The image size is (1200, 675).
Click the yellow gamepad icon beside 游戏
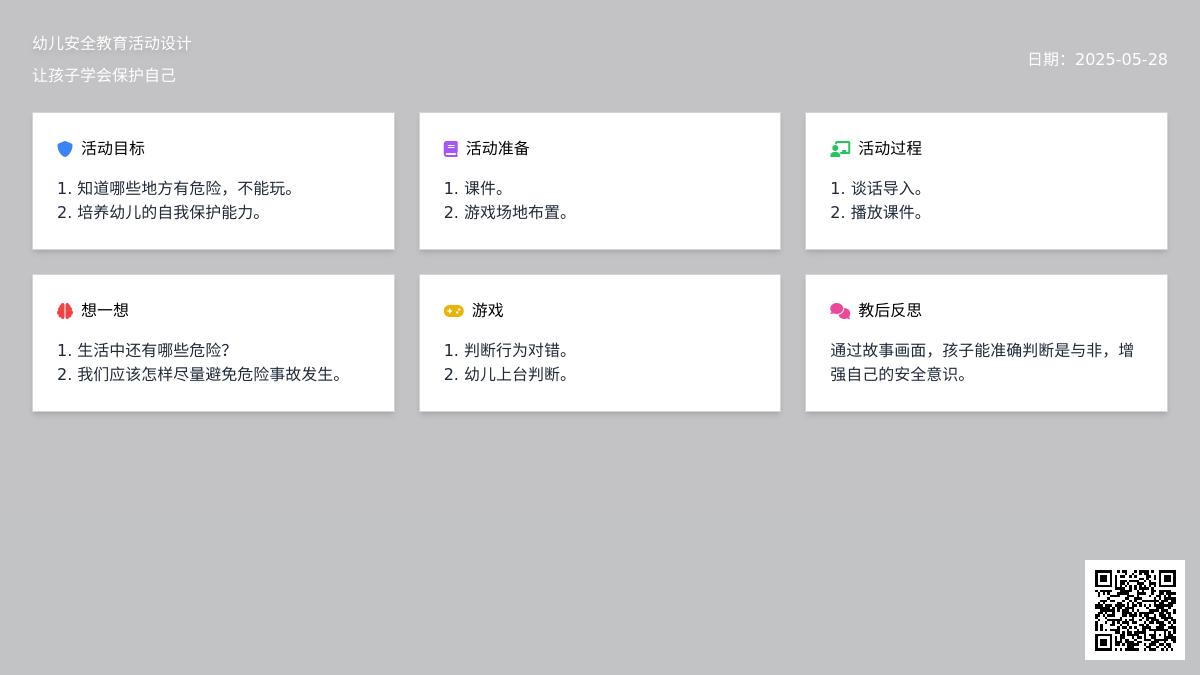click(x=453, y=311)
